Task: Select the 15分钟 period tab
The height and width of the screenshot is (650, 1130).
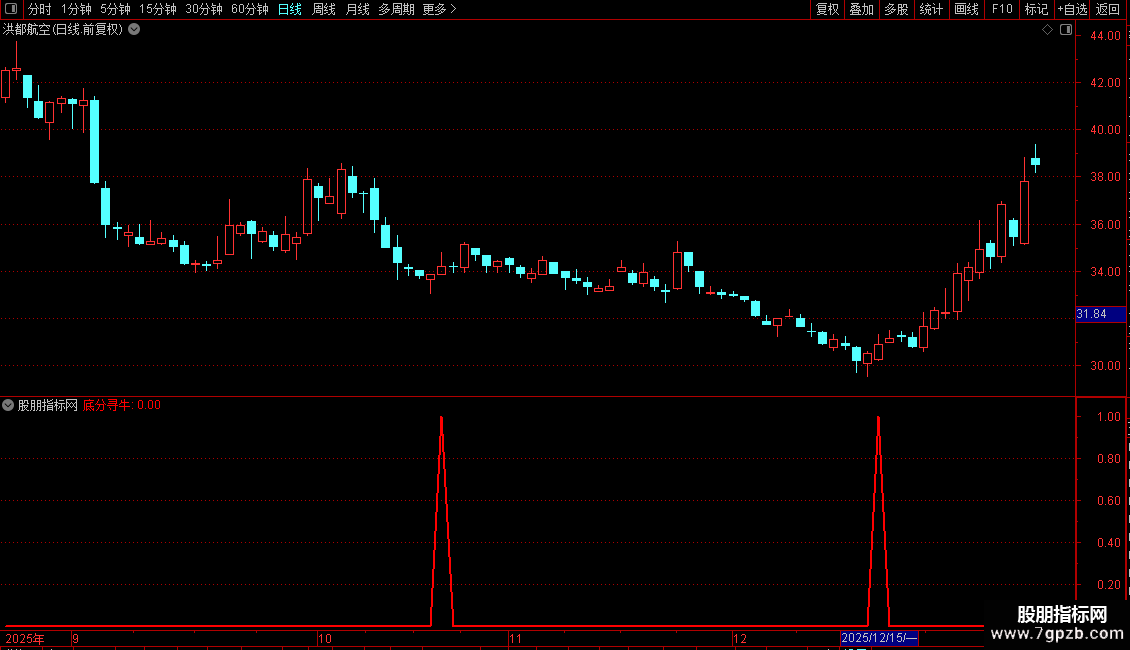Action: click(157, 9)
